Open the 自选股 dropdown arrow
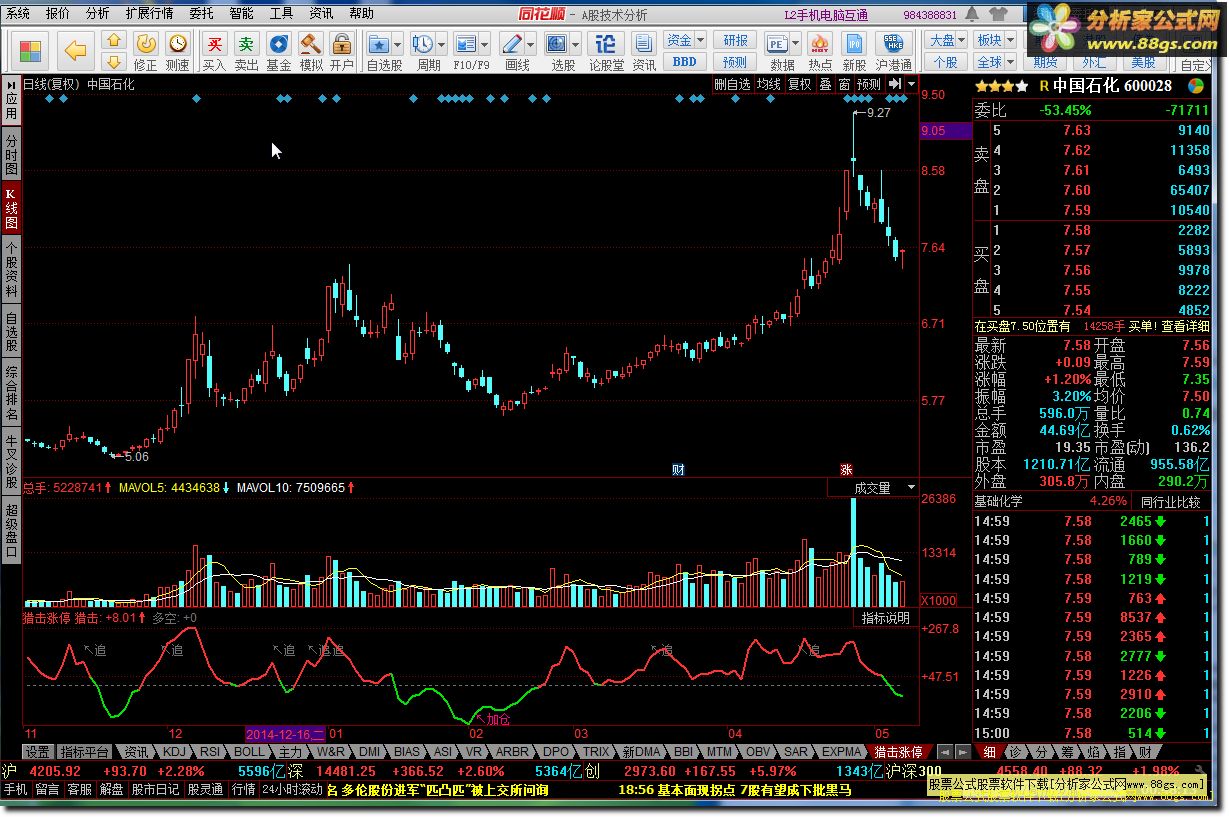 (x=398, y=44)
